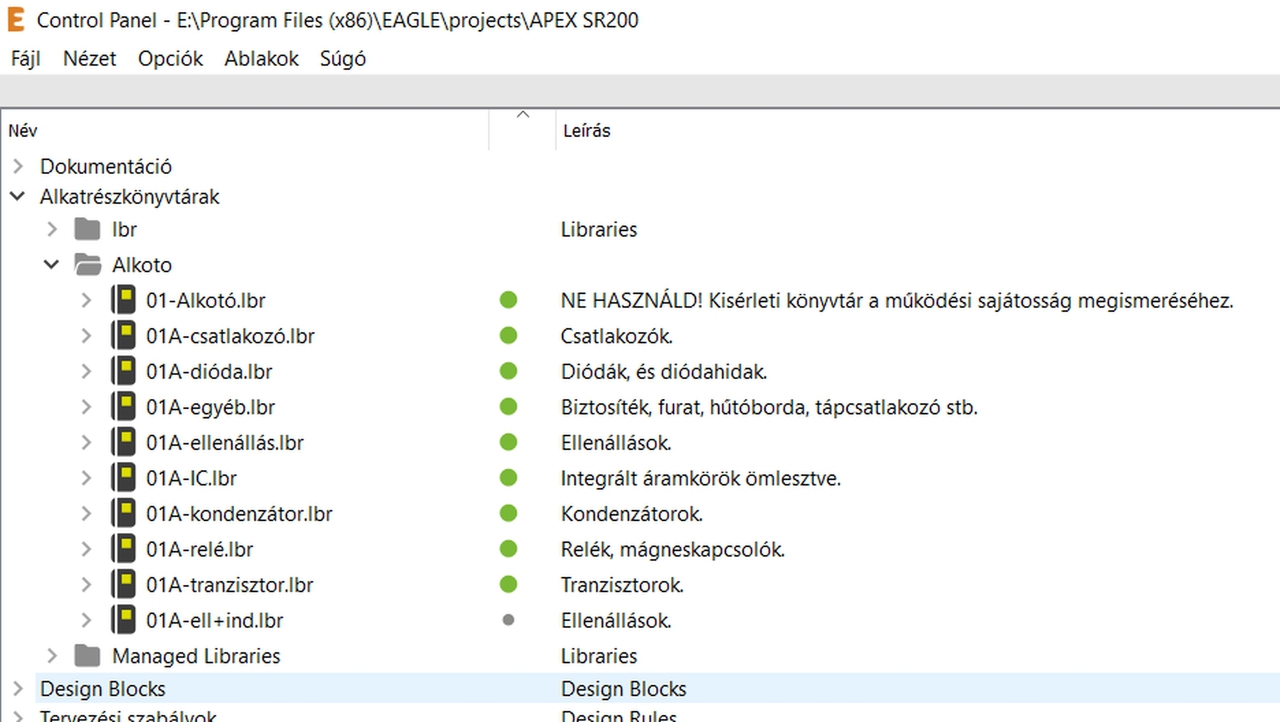The height and width of the screenshot is (722, 1280).
Task: Toggle the green in-use dot for 01A-tranzisztor.lbr
Action: [508, 585]
